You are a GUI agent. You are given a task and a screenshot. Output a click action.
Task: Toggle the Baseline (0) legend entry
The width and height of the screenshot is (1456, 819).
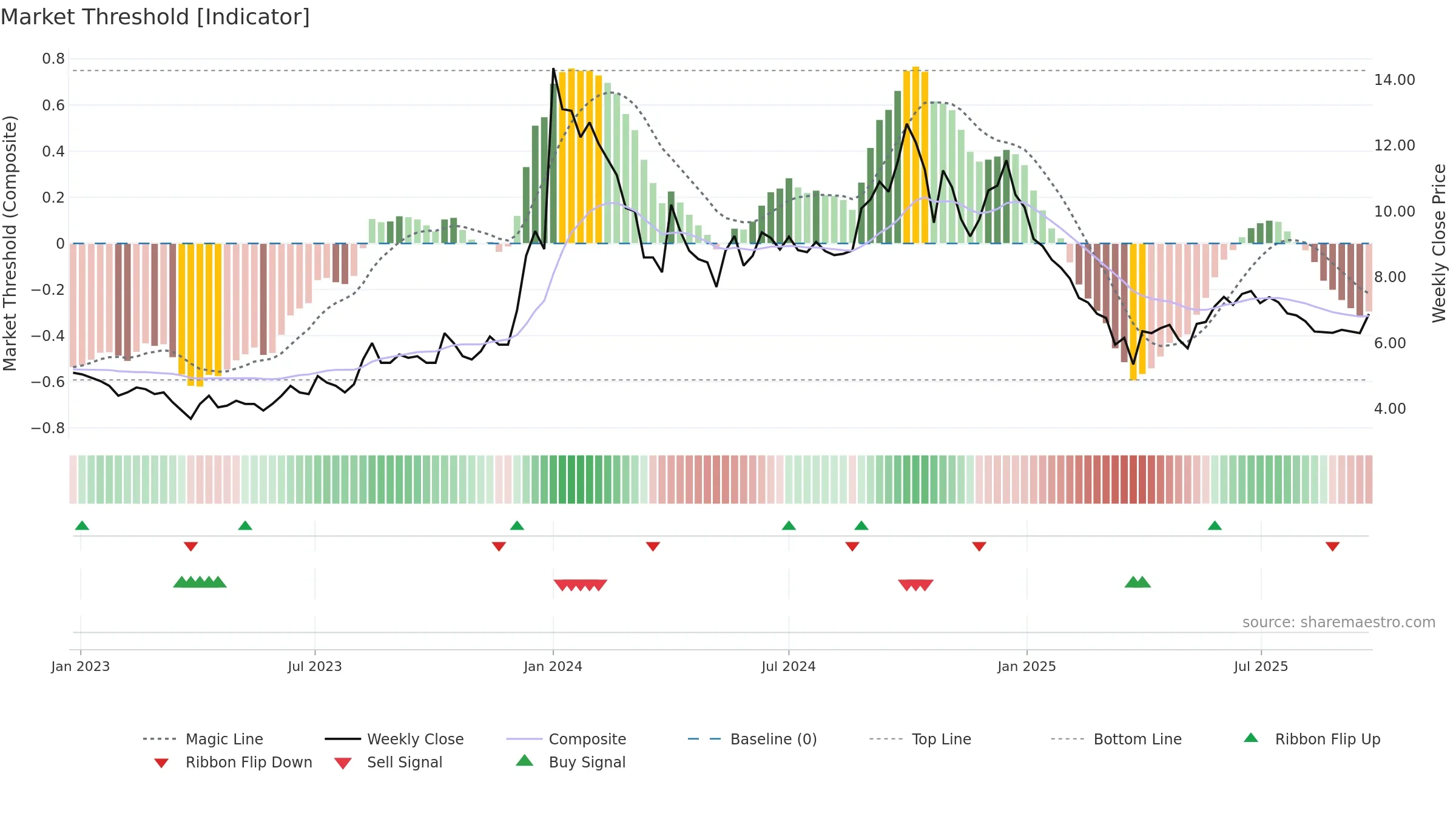752,739
